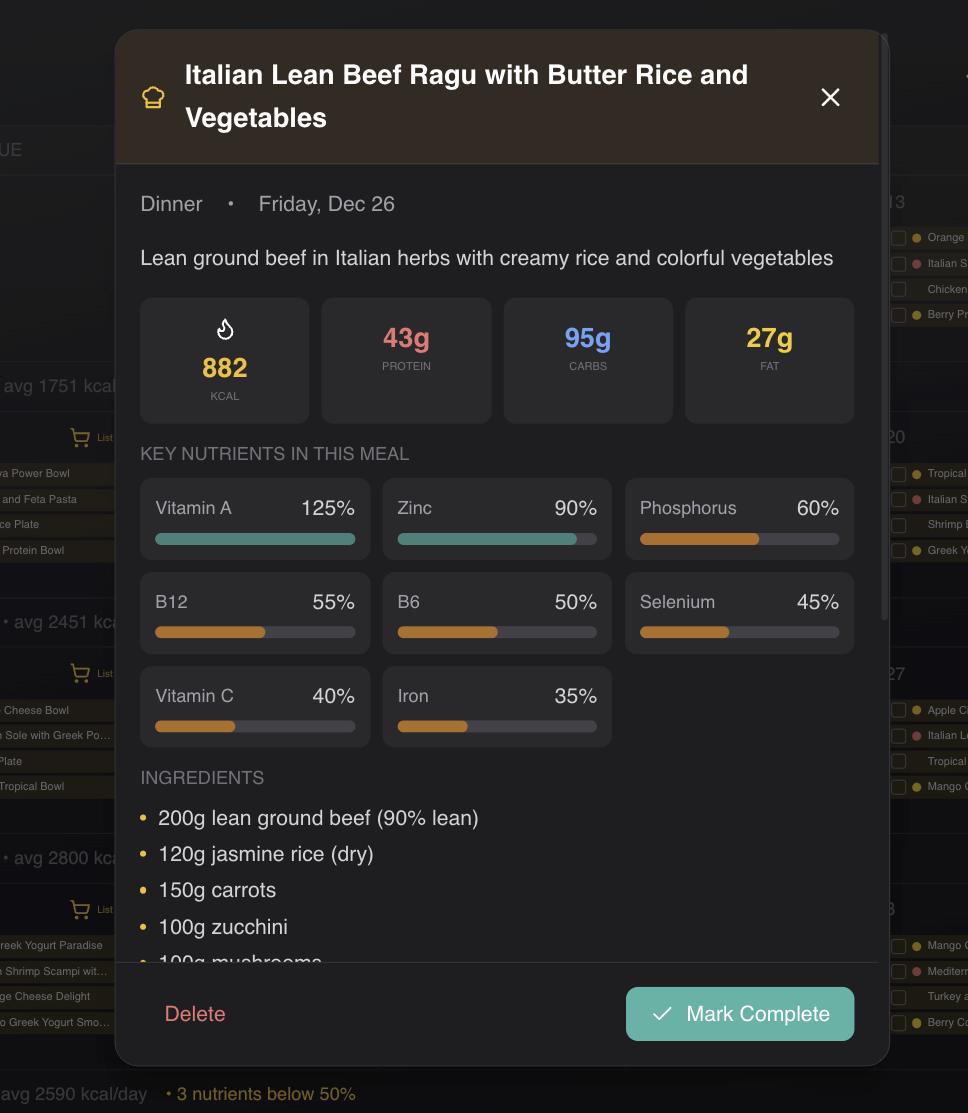Click the cart List icon near avg 2451 kcal week
This screenshot has height=1113, width=968.
point(80,673)
